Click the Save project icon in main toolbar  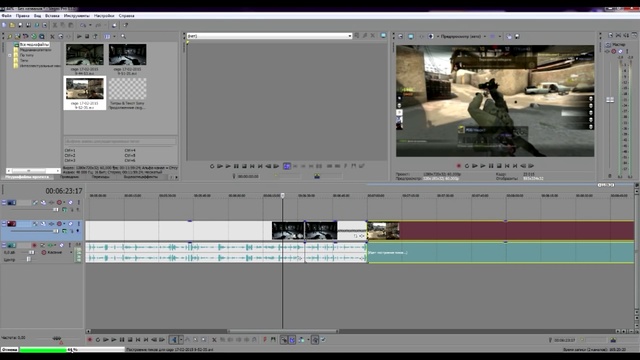(20, 25)
